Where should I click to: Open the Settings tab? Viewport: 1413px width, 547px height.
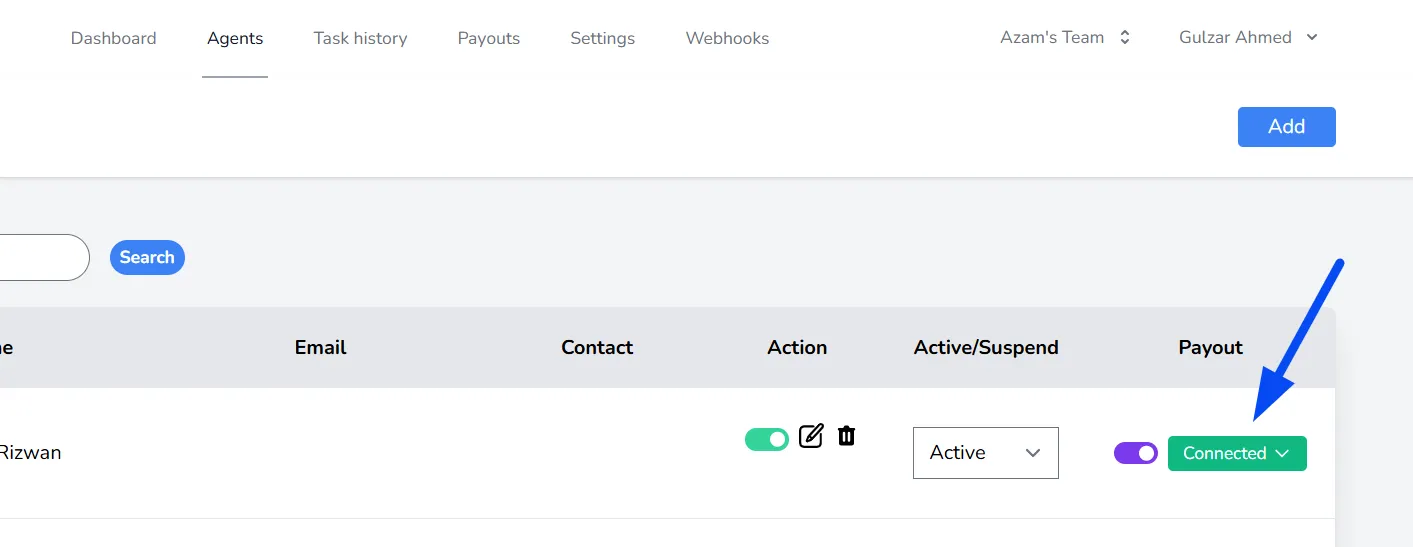click(603, 39)
